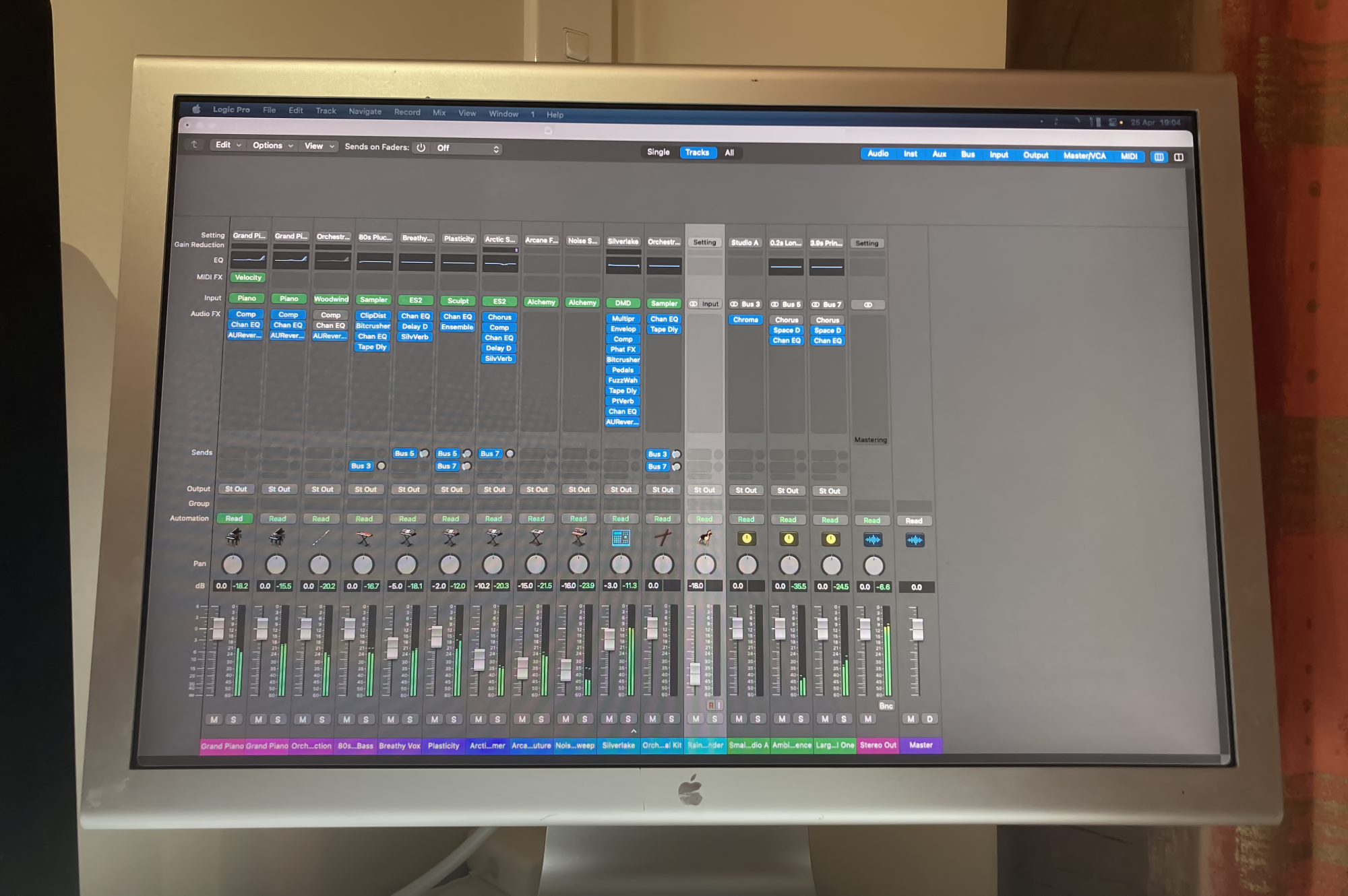1348x896 pixels.
Task: Click the waveform icon on Stereo Out strip
Action: point(873,540)
